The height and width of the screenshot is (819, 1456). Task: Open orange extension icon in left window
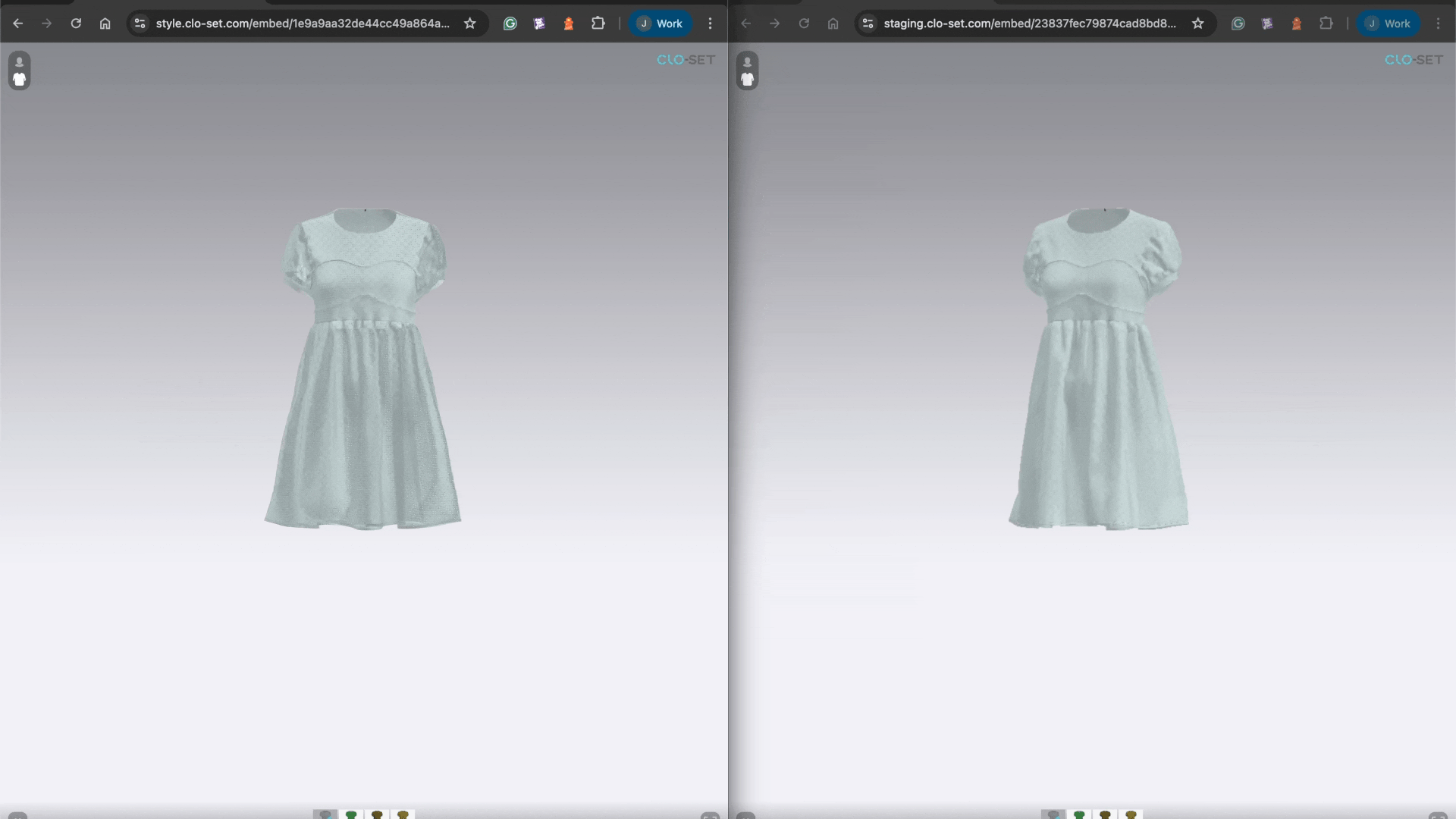pos(569,24)
